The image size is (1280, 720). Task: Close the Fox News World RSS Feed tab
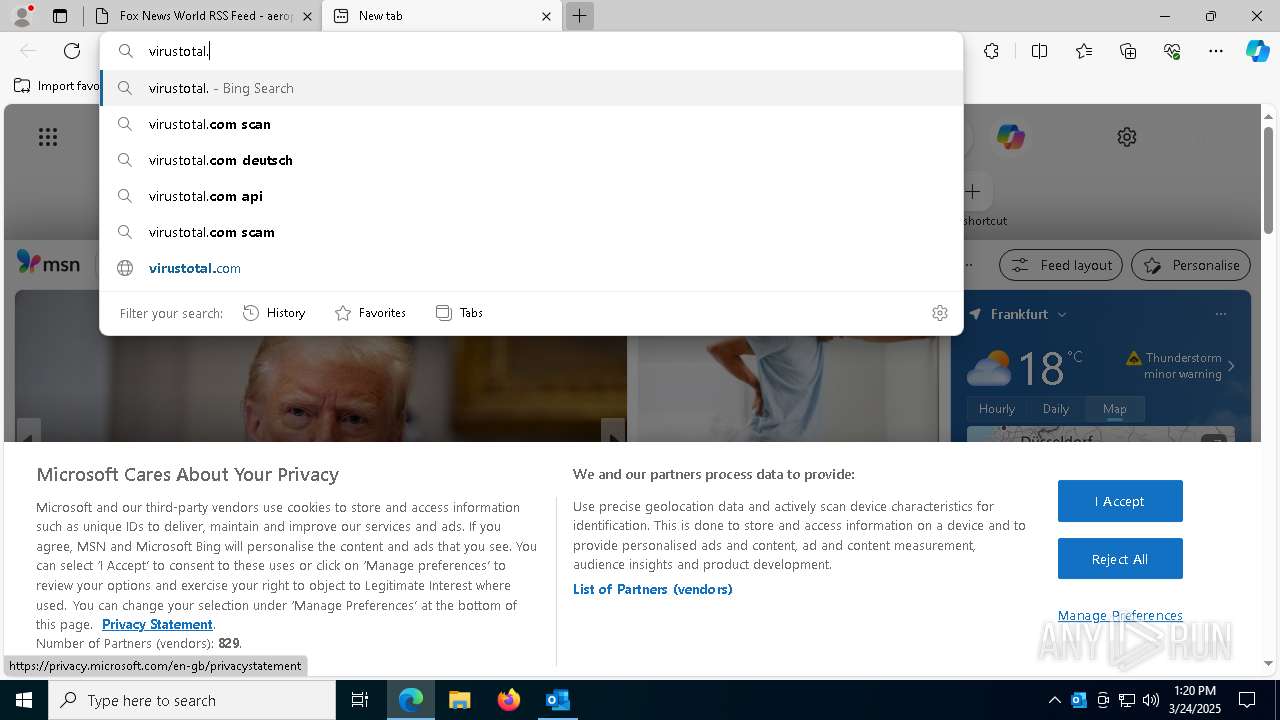click(307, 16)
